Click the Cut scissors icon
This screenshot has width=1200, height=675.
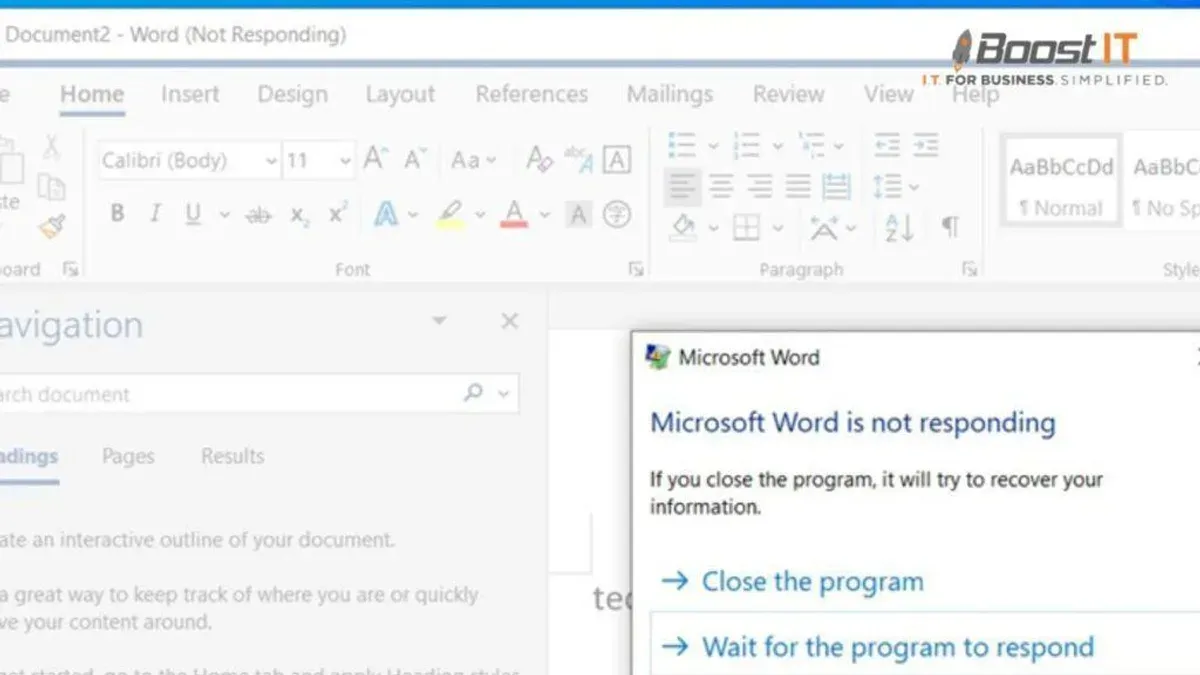tap(51, 147)
